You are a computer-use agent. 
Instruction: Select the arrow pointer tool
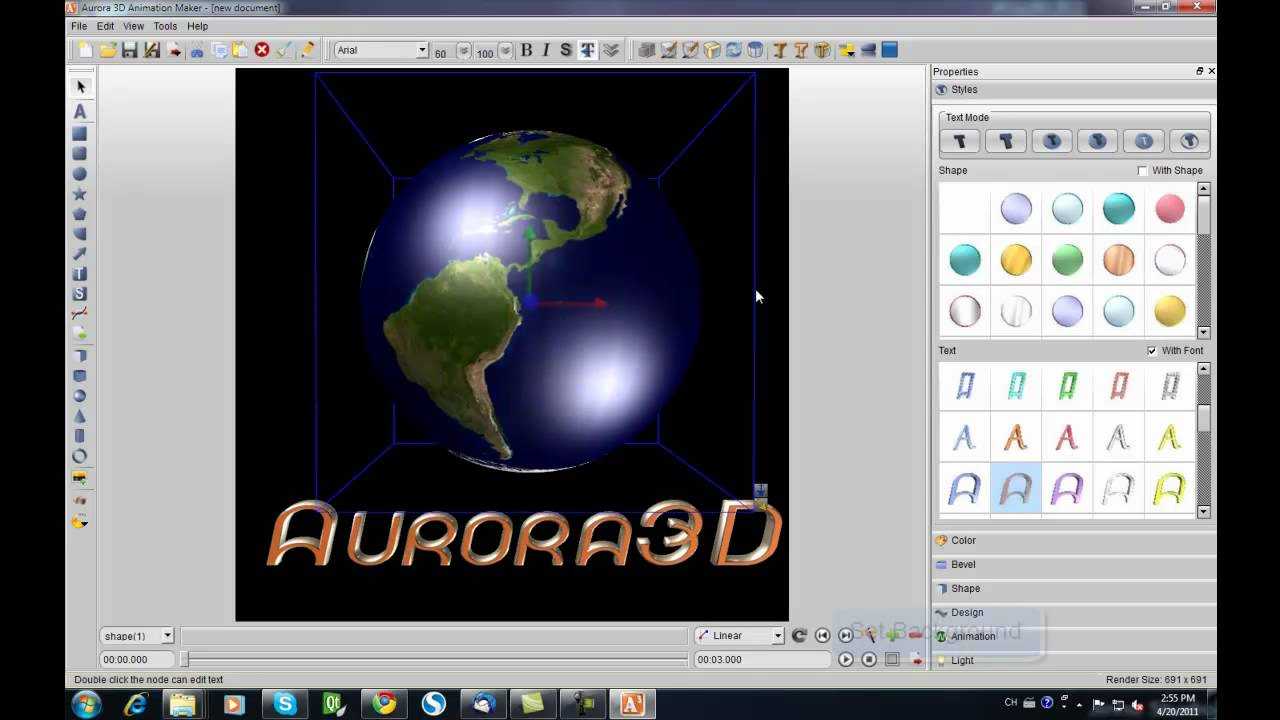[80, 87]
